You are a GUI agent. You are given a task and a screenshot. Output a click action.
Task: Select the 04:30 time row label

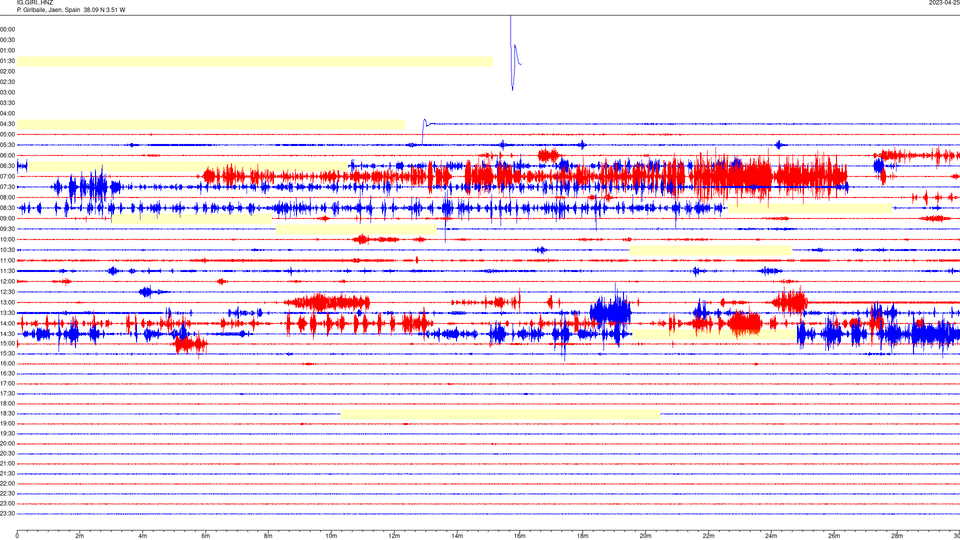8,124
